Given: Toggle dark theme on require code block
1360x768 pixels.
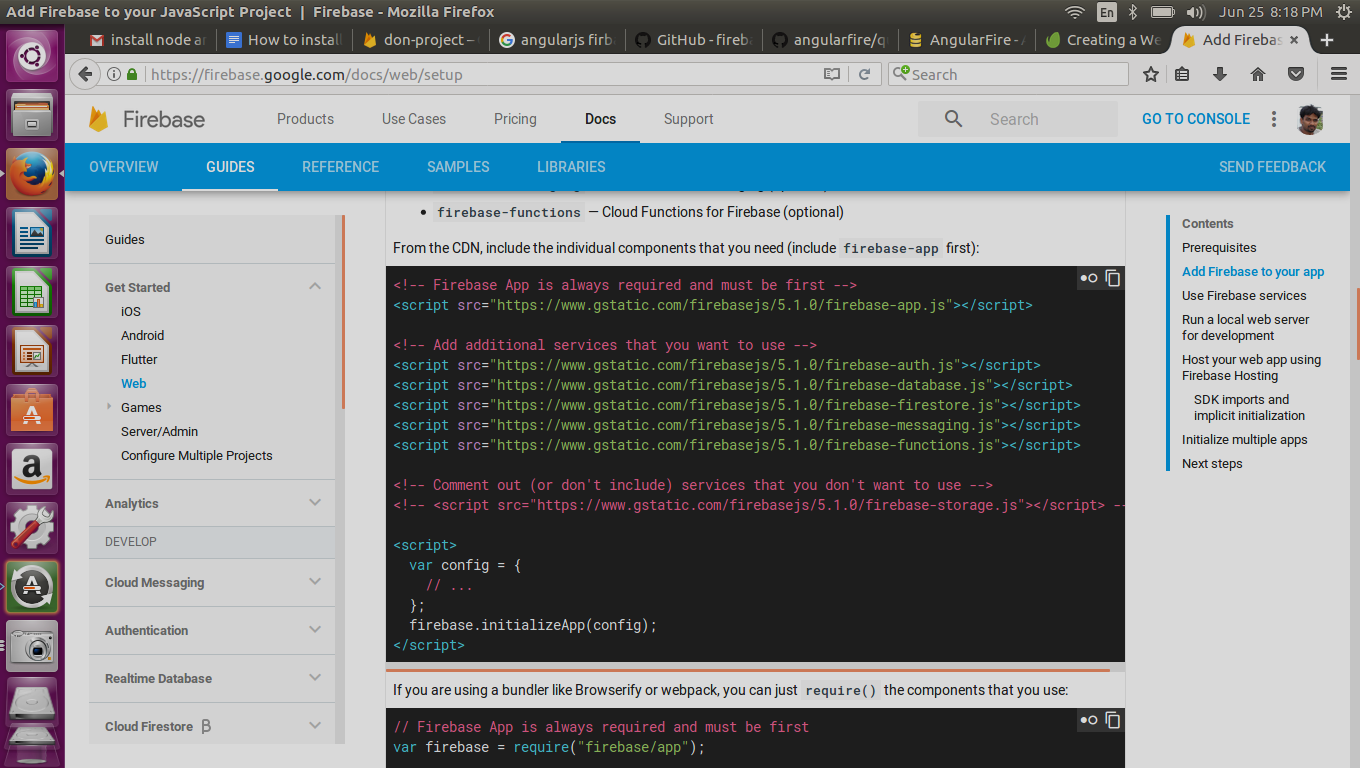Looking at the screenshot, I should pyautogui.click(x=1088, y=720).
